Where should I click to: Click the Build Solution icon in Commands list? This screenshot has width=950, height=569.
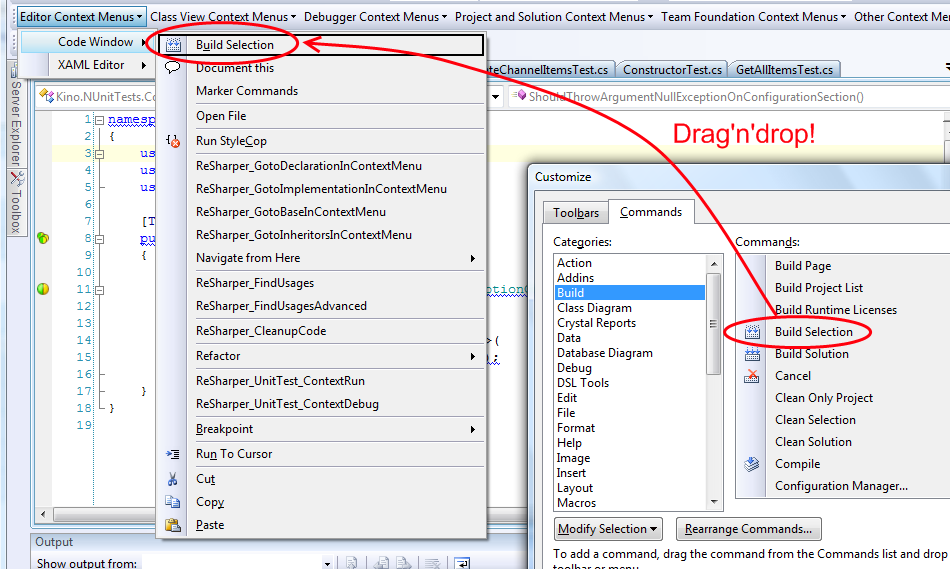[752, 354]
